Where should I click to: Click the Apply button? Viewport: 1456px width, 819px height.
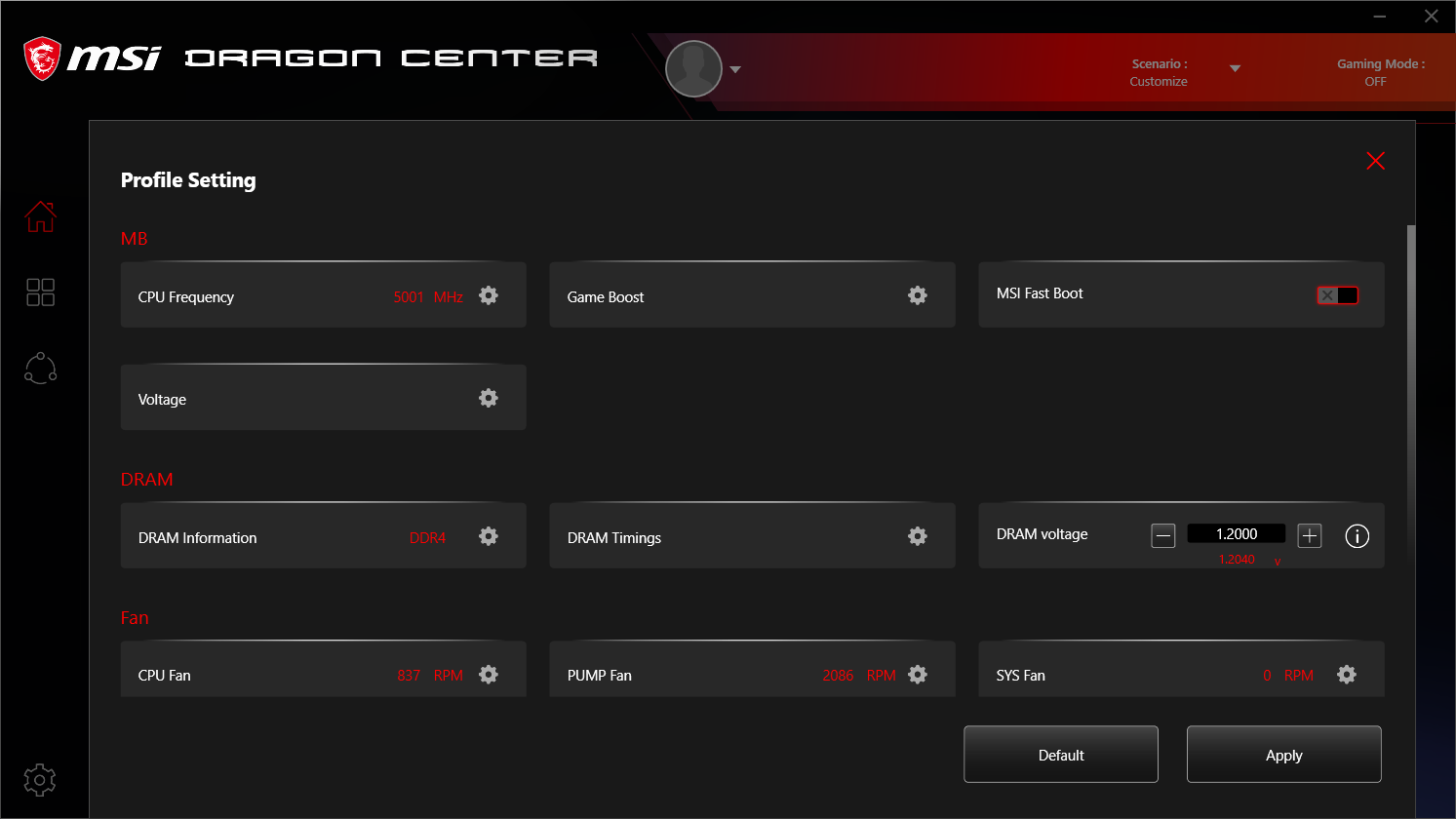(1284, 755)
